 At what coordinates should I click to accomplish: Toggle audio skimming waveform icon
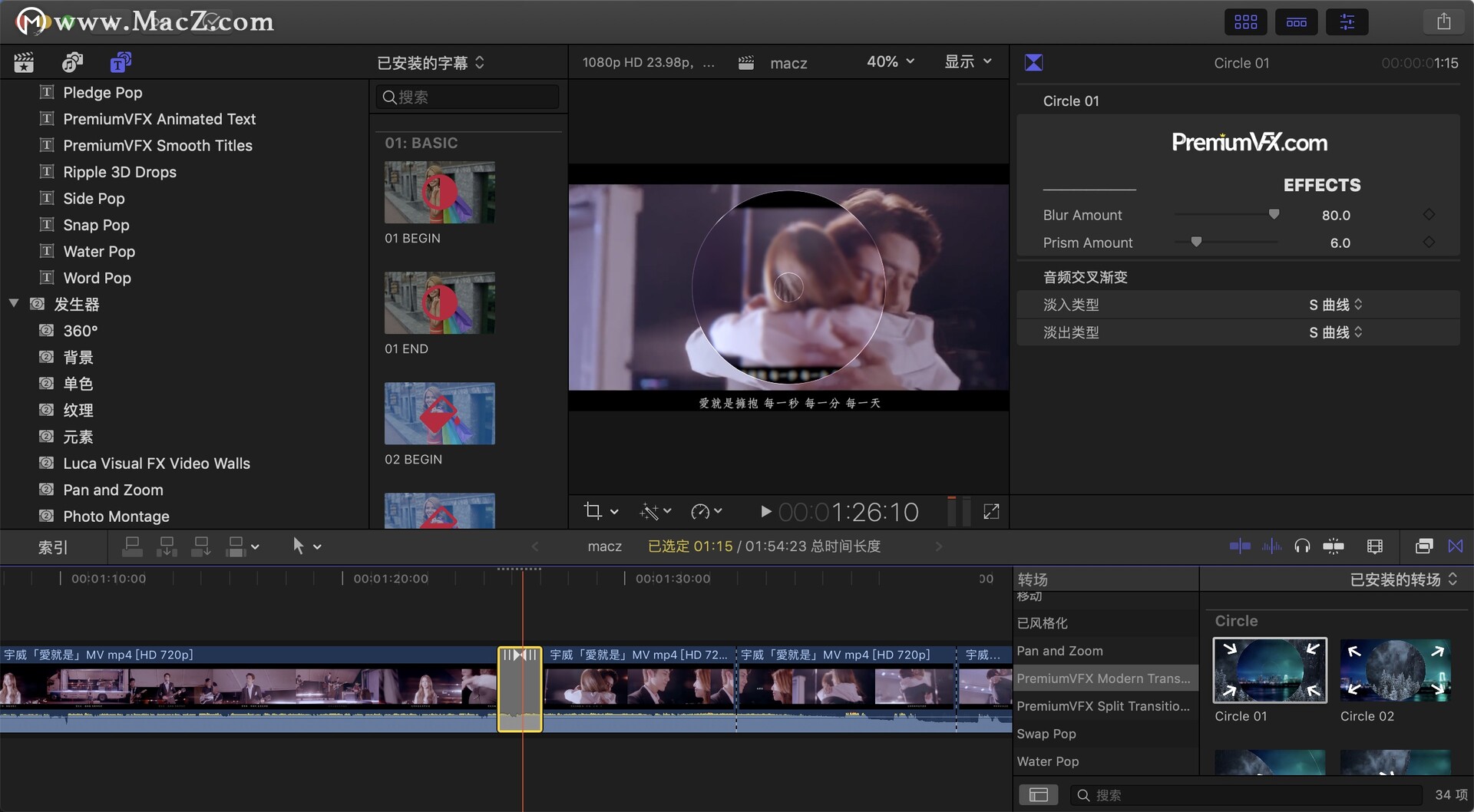click(1271, 546)
